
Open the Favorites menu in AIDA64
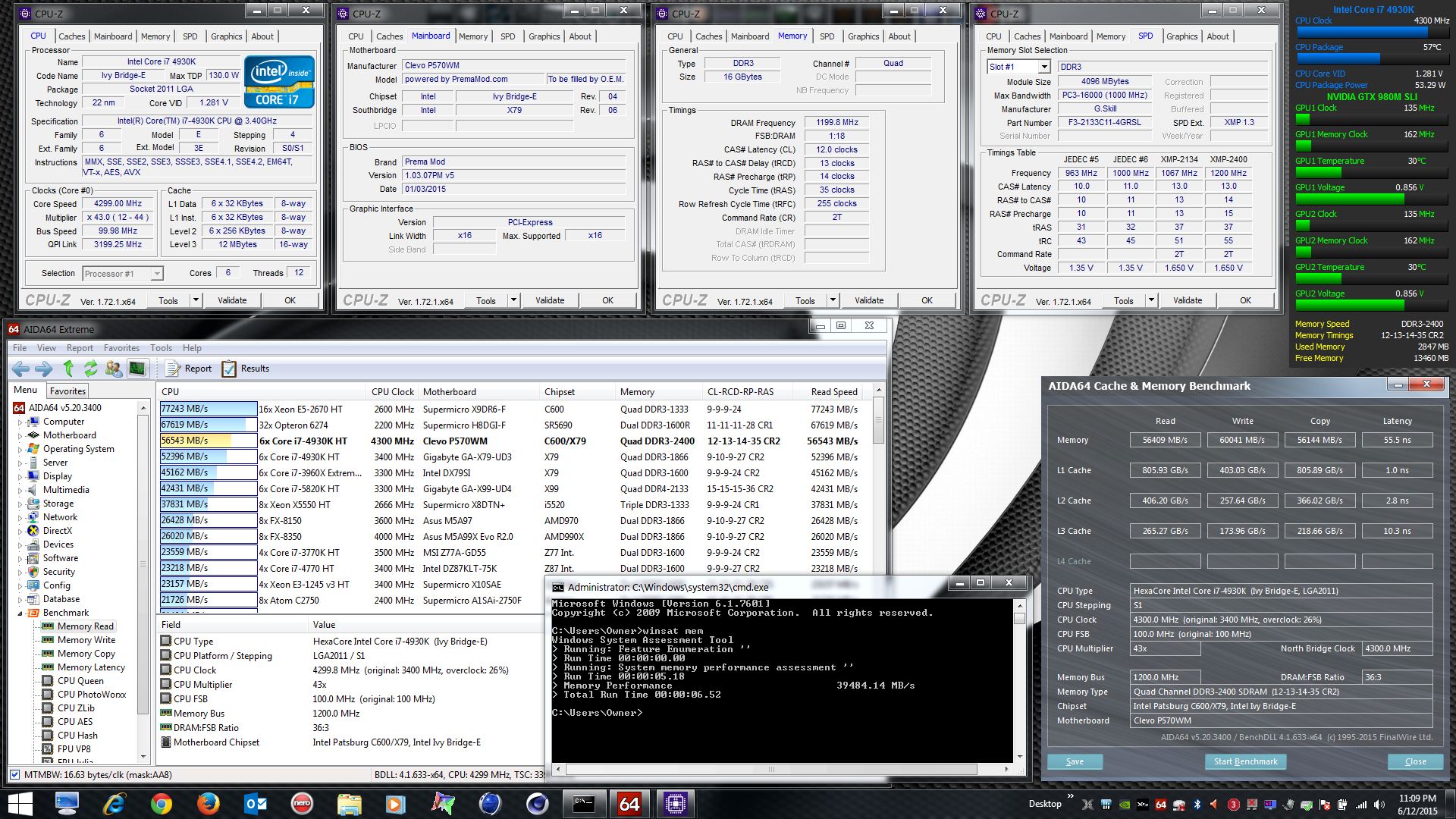[x=121, y=348]
